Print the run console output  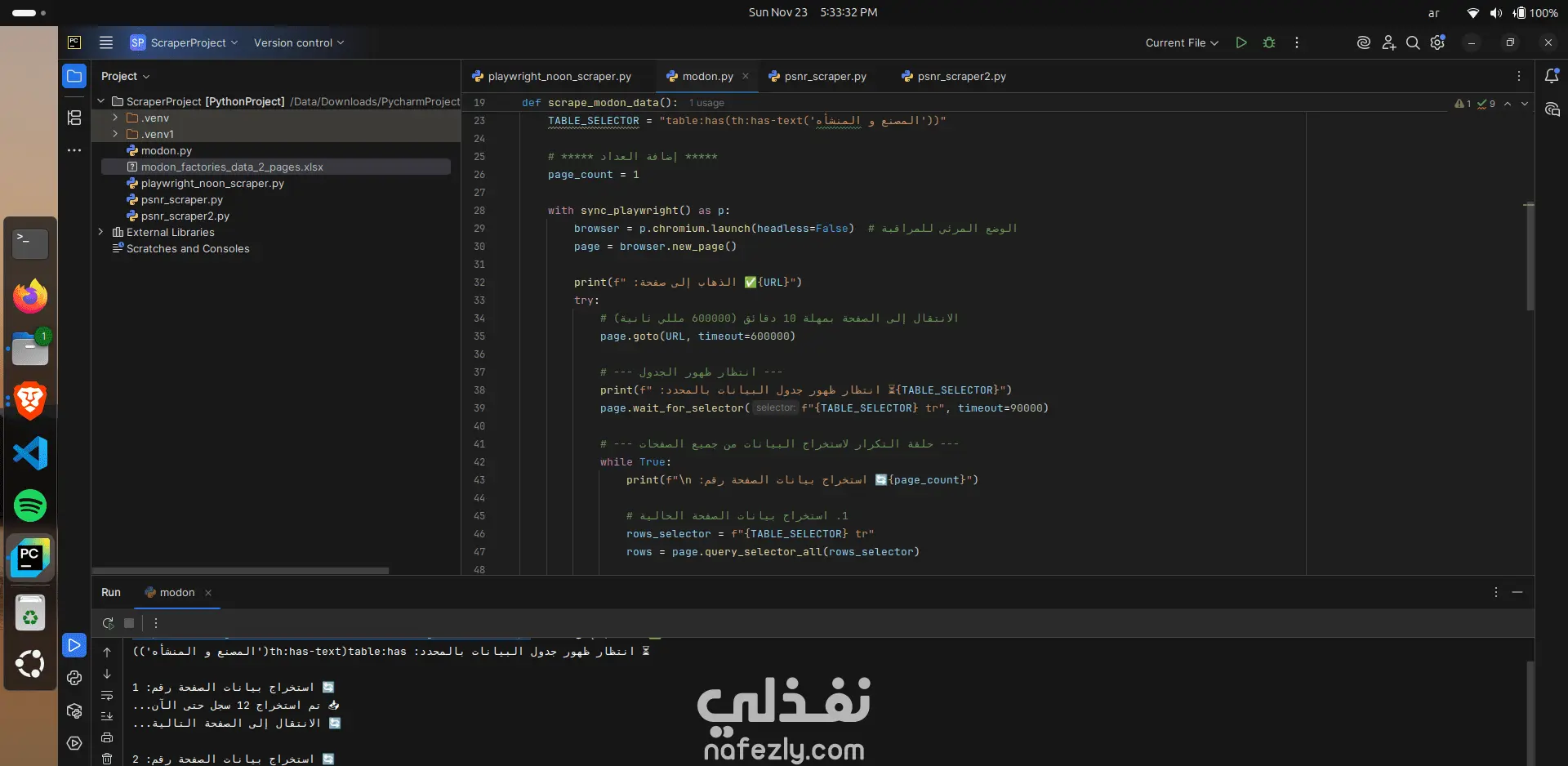click(107, 737)
